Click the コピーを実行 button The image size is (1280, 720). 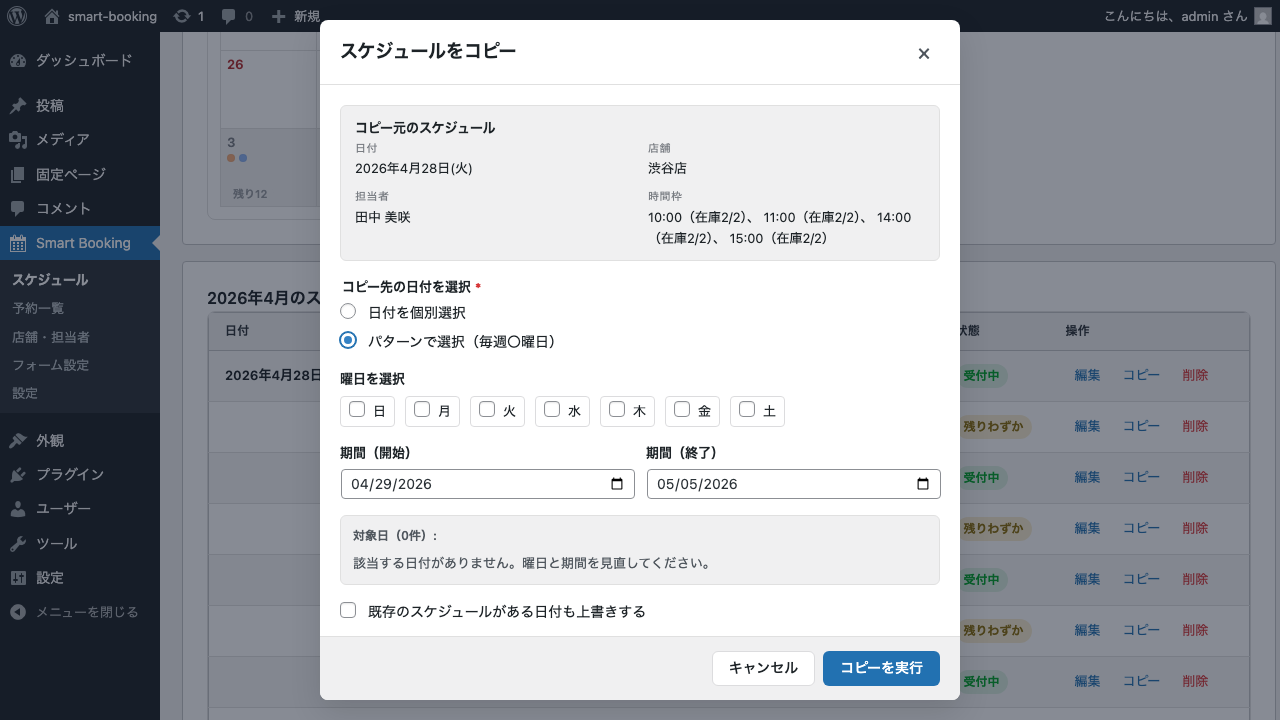pos(881,668)
